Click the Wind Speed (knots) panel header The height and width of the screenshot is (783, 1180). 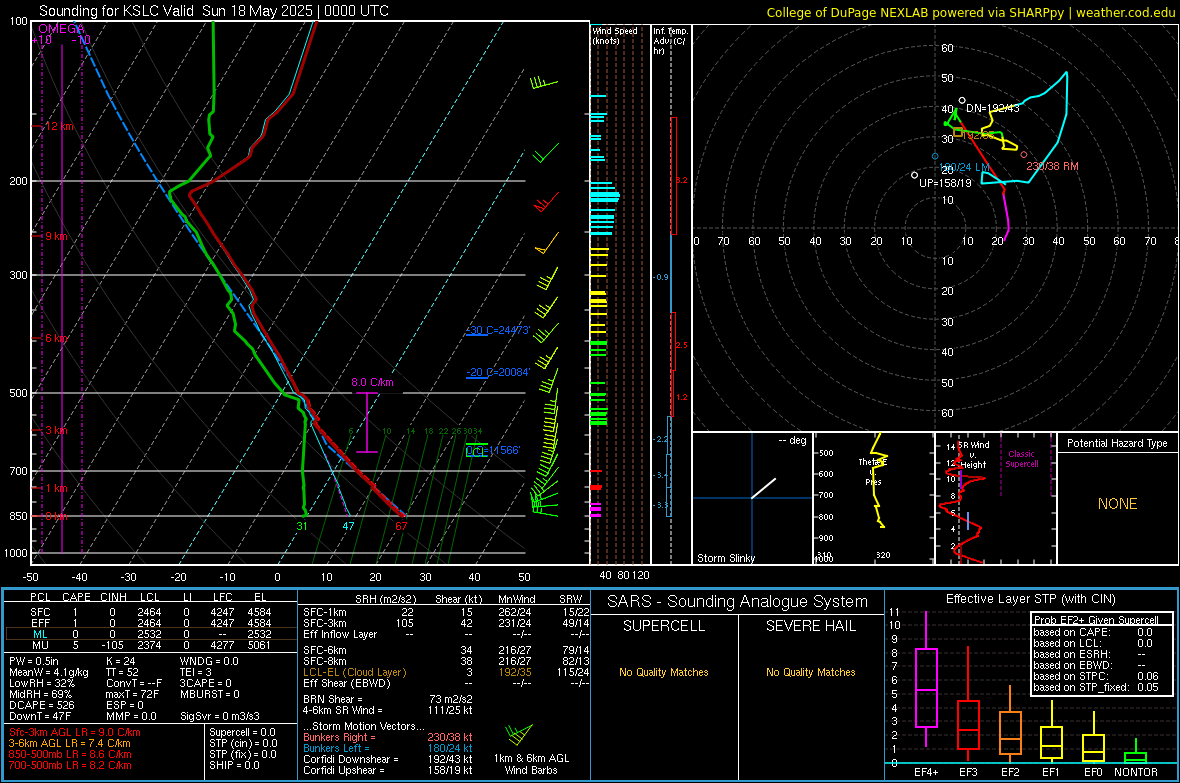615,35
